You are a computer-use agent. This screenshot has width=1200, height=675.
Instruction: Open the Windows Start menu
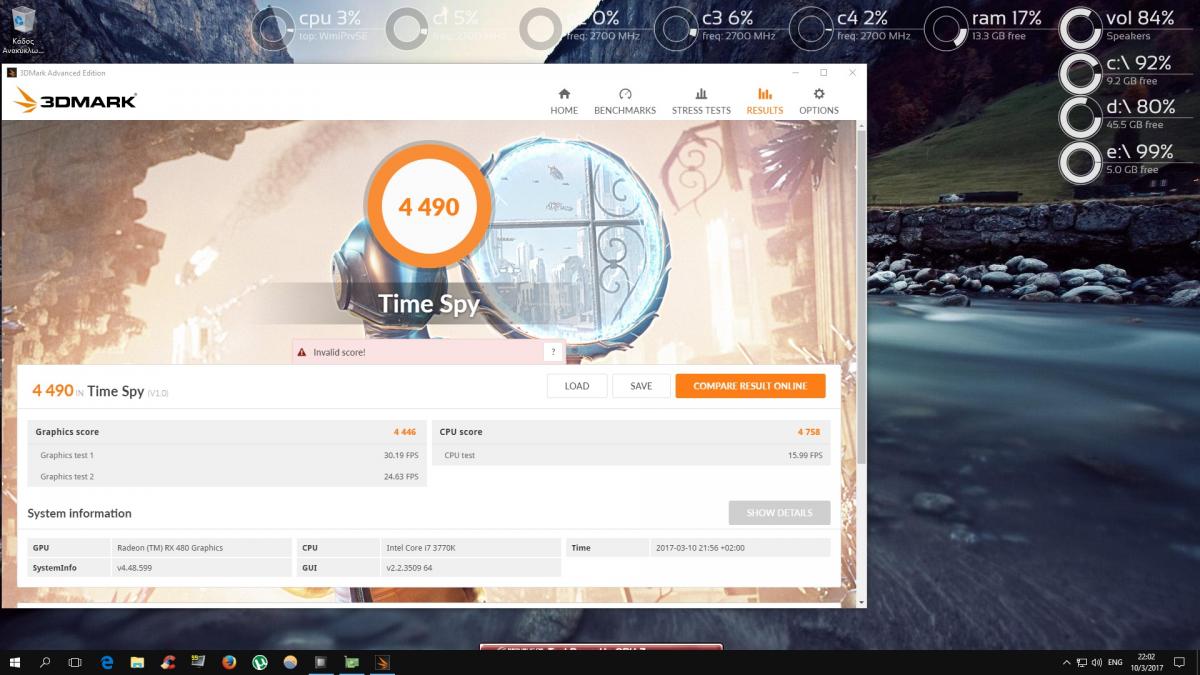[15, 662]
